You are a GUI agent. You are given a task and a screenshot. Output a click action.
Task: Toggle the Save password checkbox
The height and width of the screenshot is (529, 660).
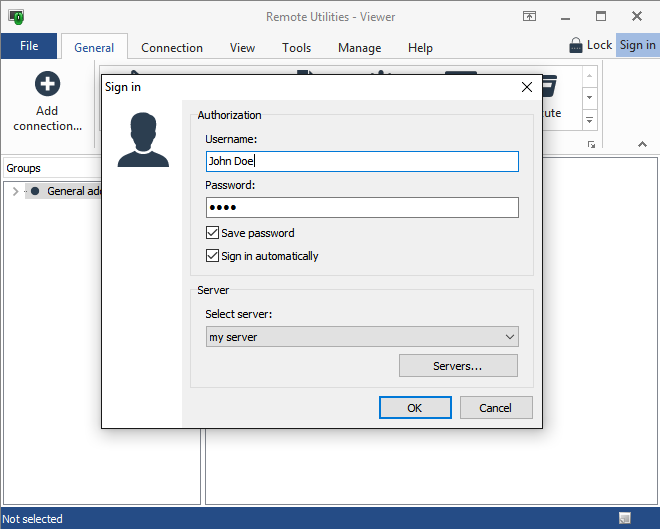(213, 232)
